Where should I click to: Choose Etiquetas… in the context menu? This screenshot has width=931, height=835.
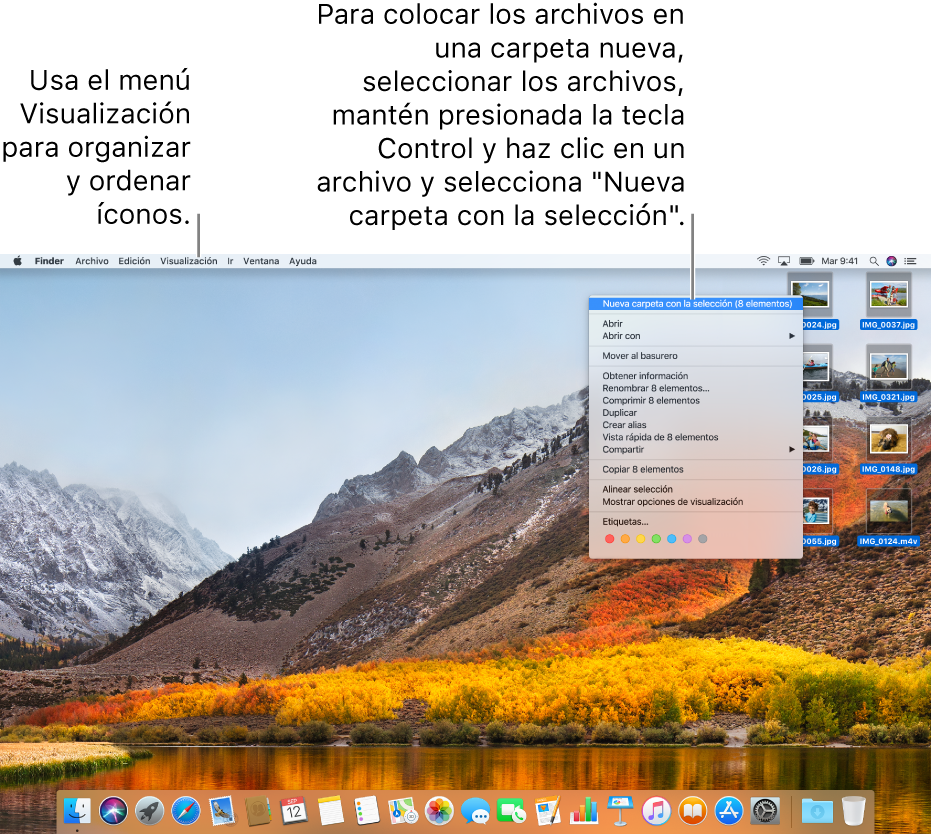696,521
